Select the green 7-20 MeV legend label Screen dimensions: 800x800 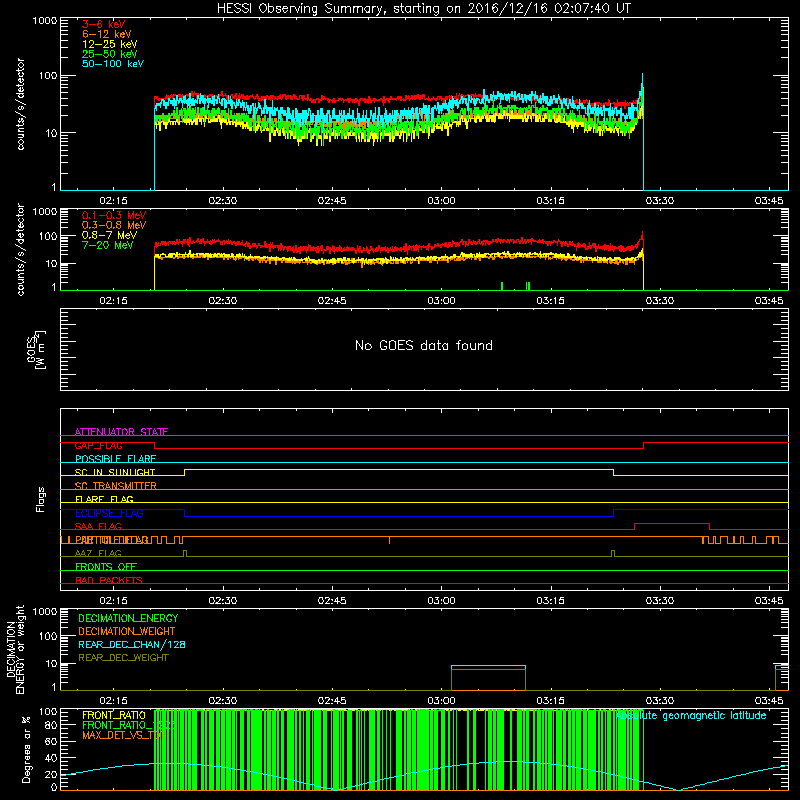point(107,245)
